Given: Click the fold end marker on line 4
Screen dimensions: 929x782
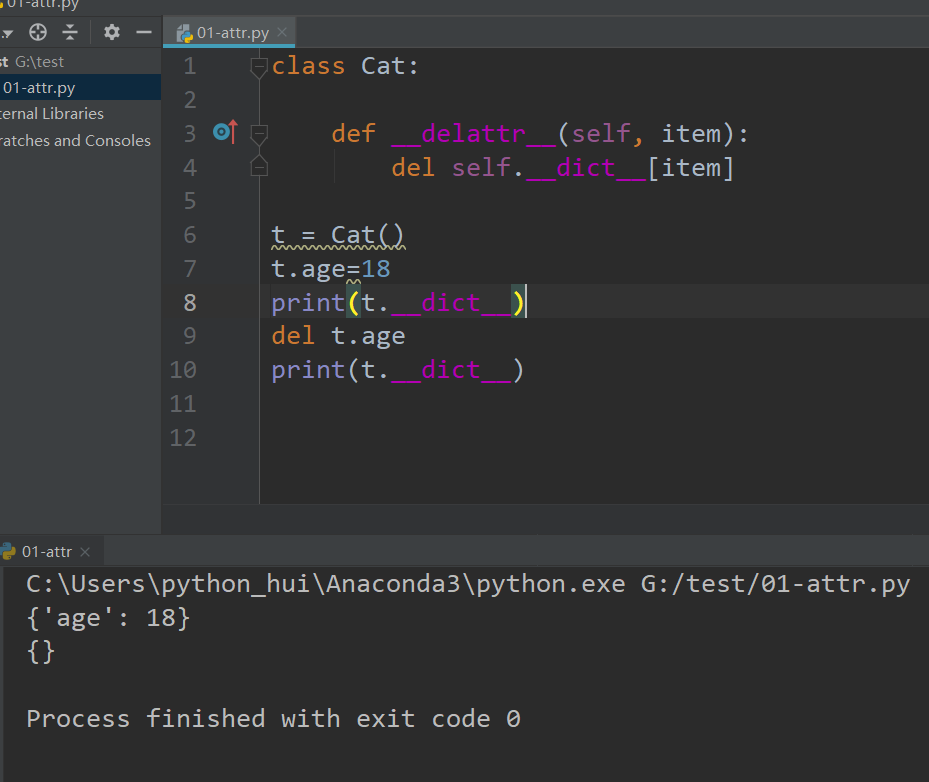Looking at the screenshot, I should click(x=259, y=166).
